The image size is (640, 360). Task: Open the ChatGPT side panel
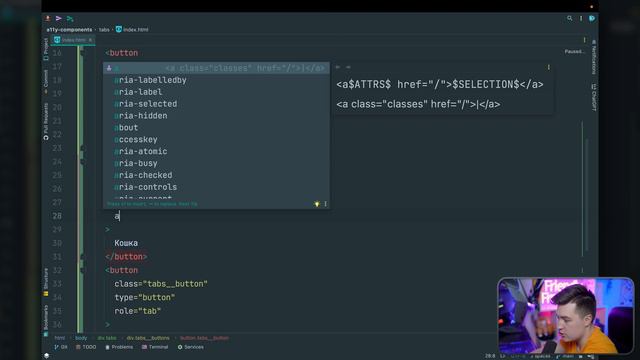pos(593,97)
